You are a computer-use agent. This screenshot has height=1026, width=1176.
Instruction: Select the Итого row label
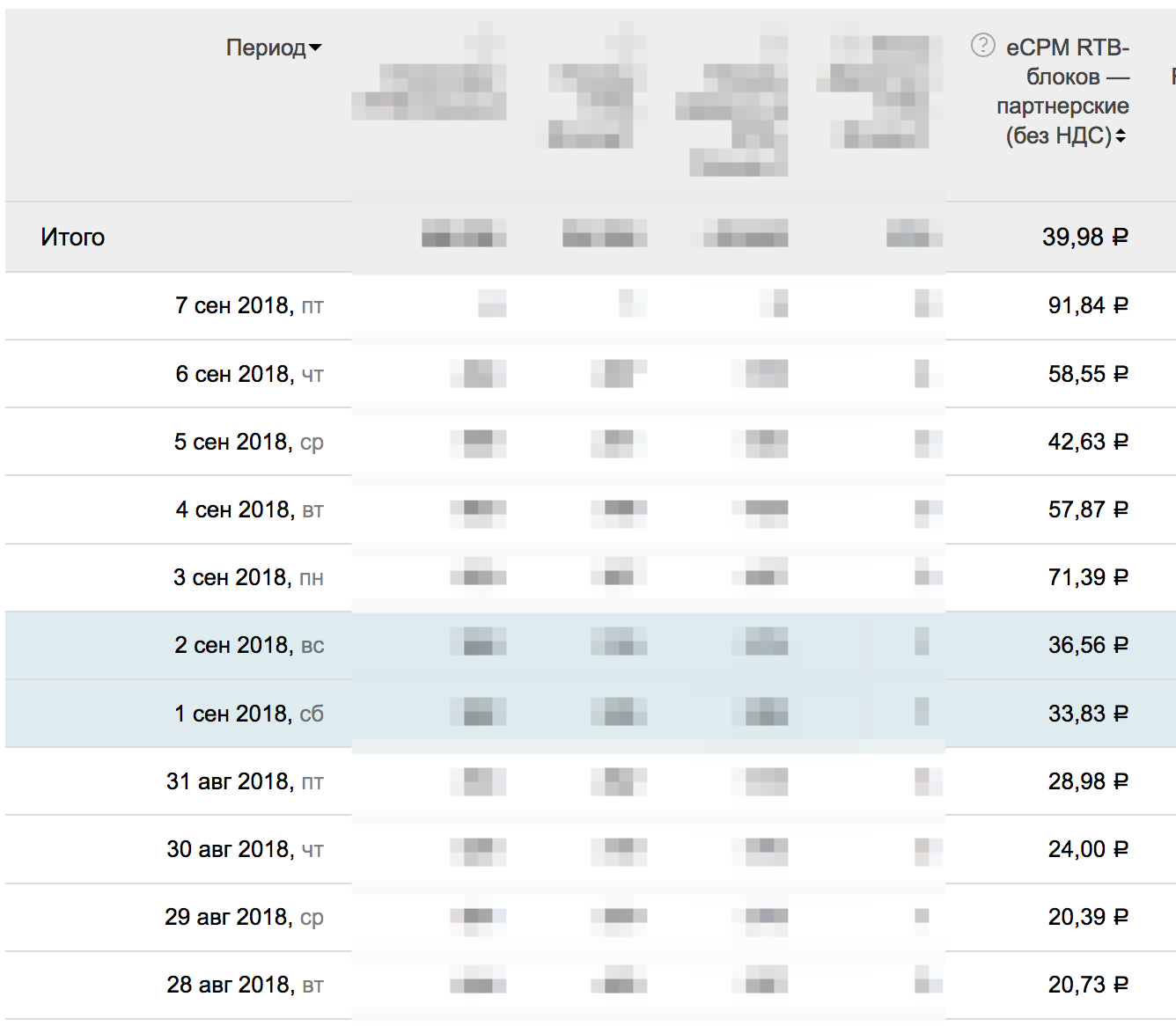coord(72,238)
